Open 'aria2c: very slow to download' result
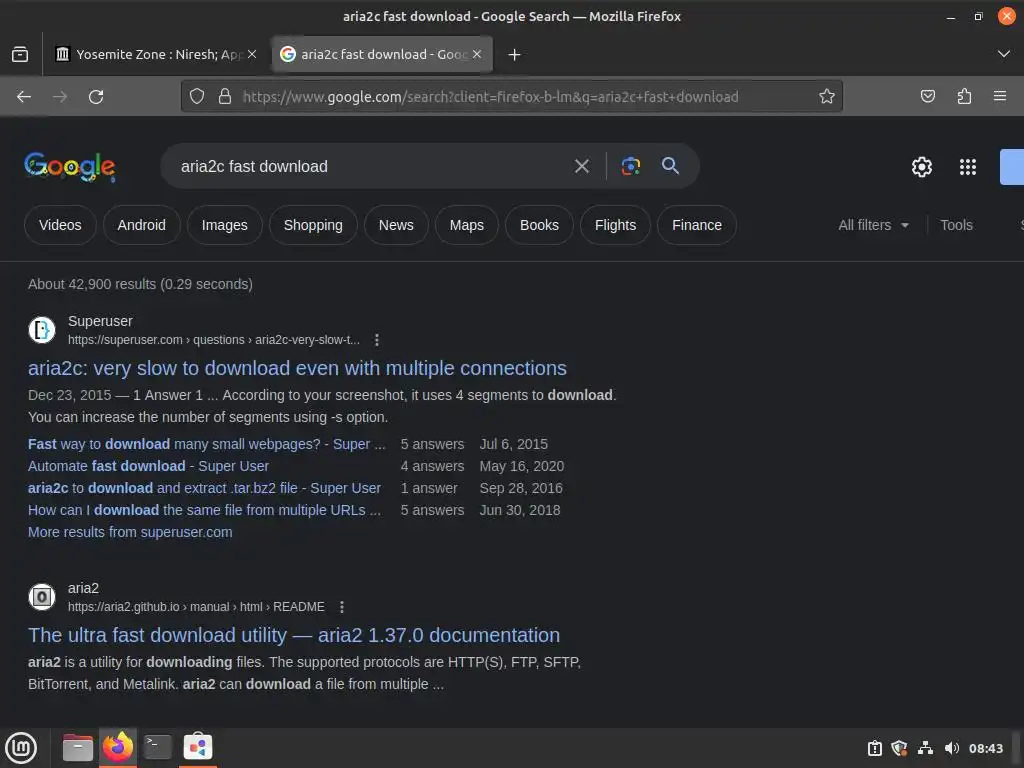Viewport: 1024px width, 768px height. click(x=297, y=368)
